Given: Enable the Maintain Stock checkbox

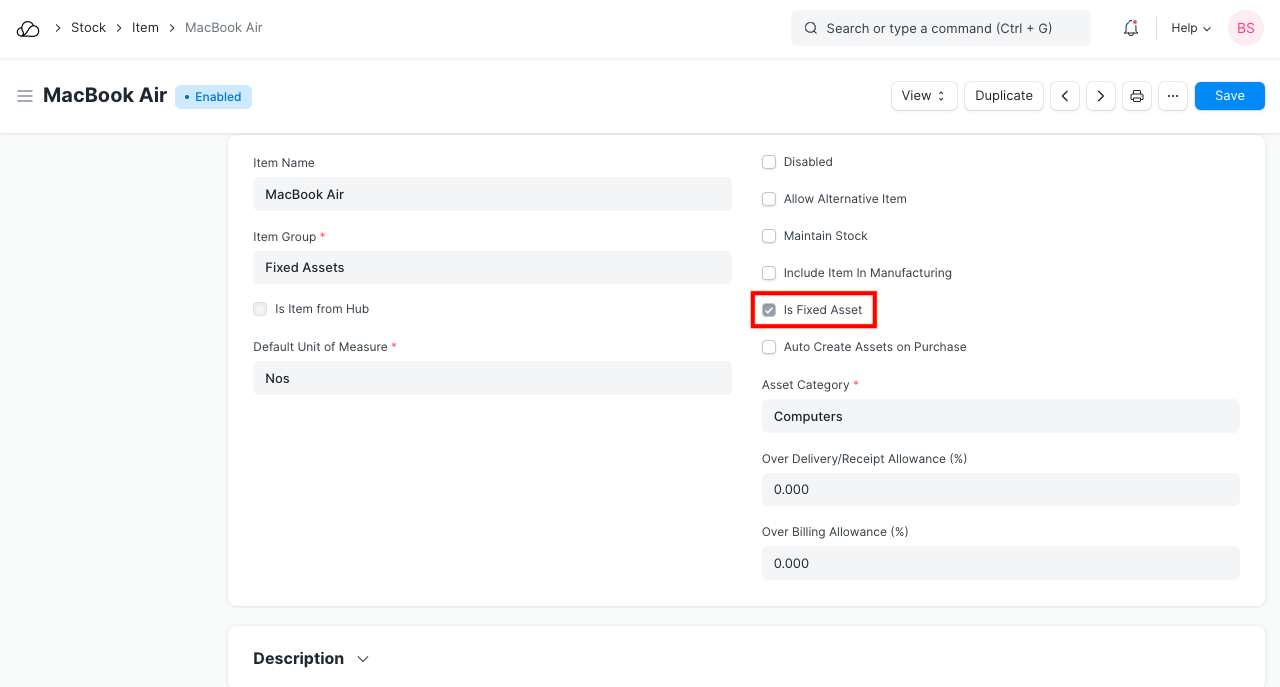Looking at the screenshot, I should [769, 236].
